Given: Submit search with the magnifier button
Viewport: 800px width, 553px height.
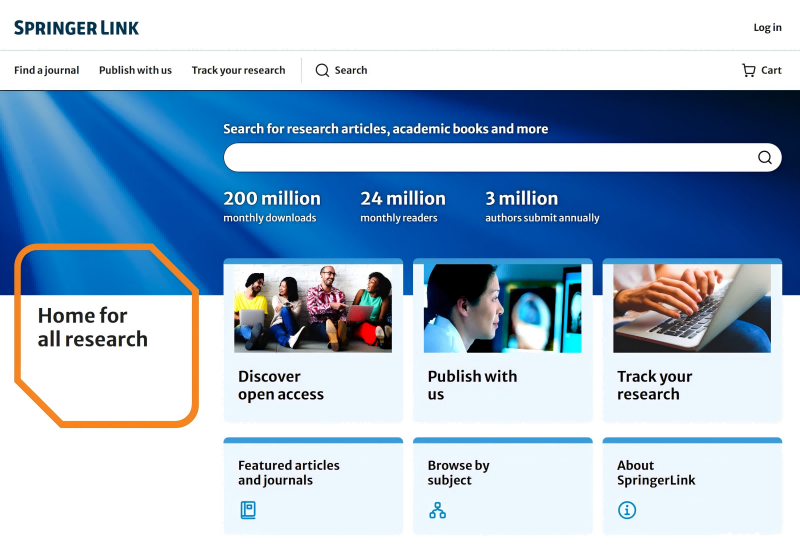Looking at the screenshot, I should click(x=765, y=158).
